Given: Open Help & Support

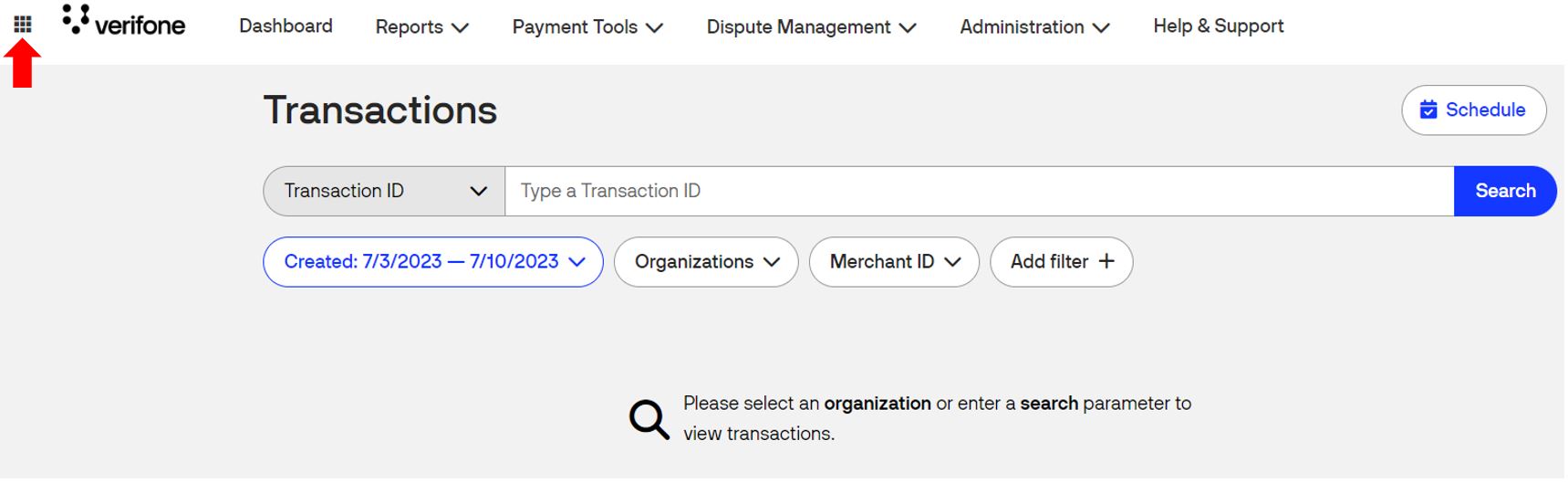Looking at the screenshot, I should pos(1218,26).
